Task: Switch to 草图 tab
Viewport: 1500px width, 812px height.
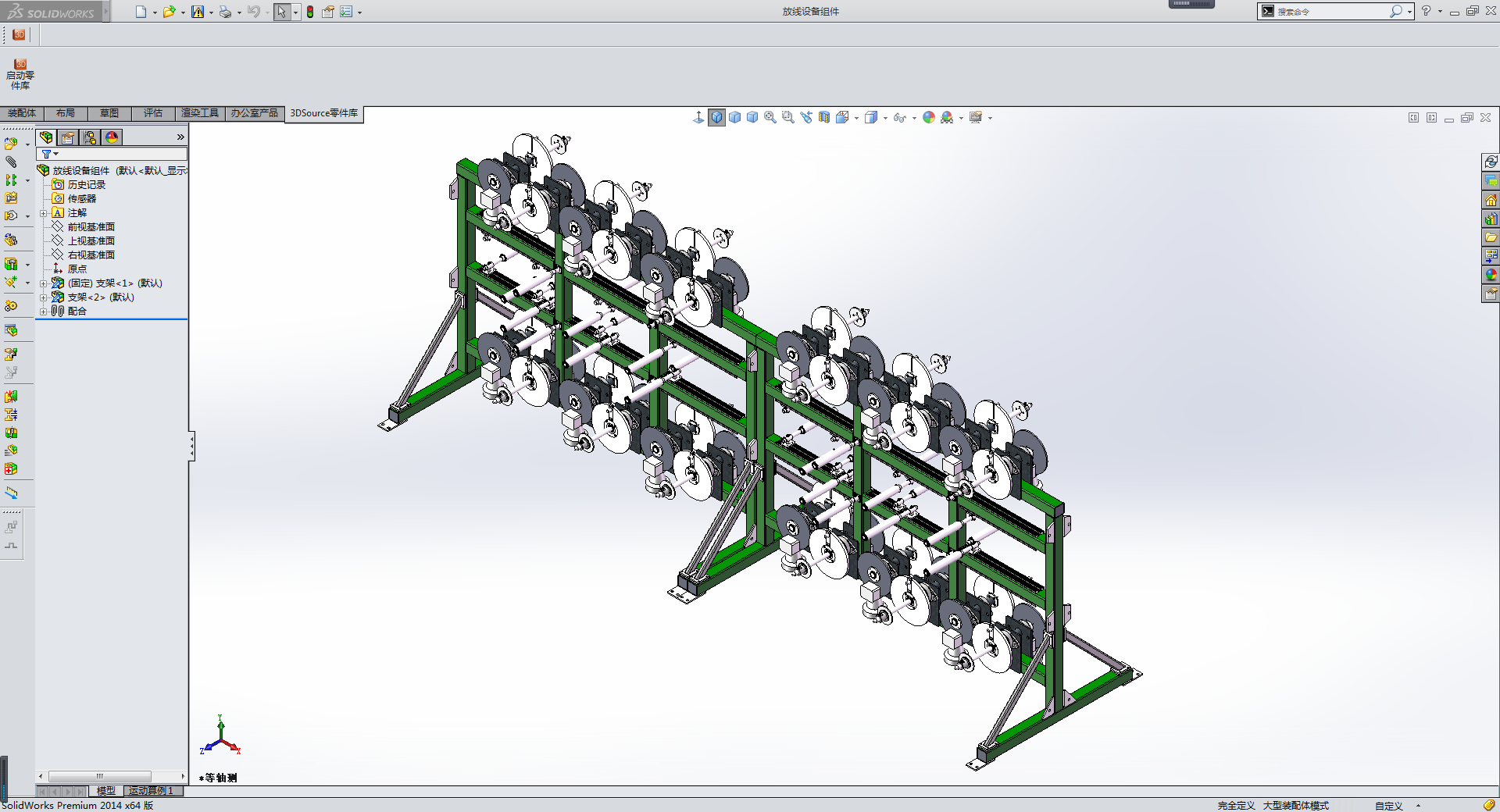Action: point(109,113)
